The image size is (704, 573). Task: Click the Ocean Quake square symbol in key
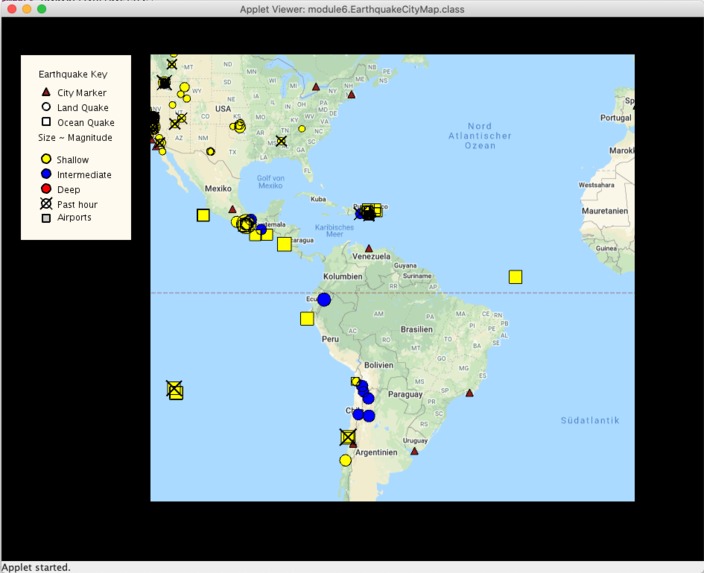(46, 122)
